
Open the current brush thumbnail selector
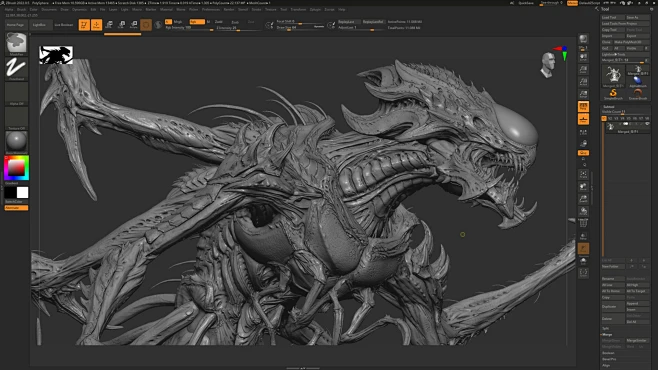(16, 44)
